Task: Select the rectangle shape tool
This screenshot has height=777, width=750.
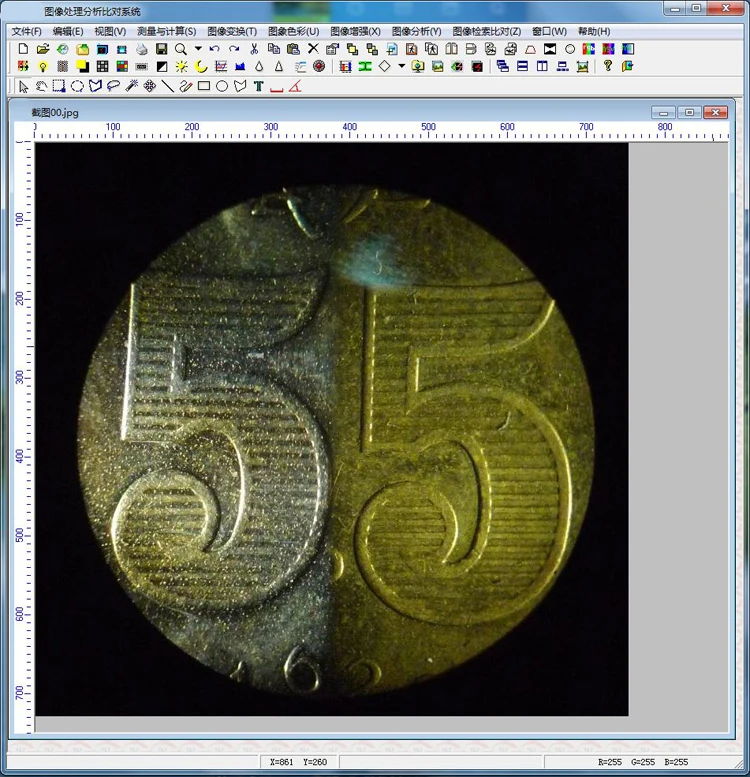Action: (x=204, y=87)
